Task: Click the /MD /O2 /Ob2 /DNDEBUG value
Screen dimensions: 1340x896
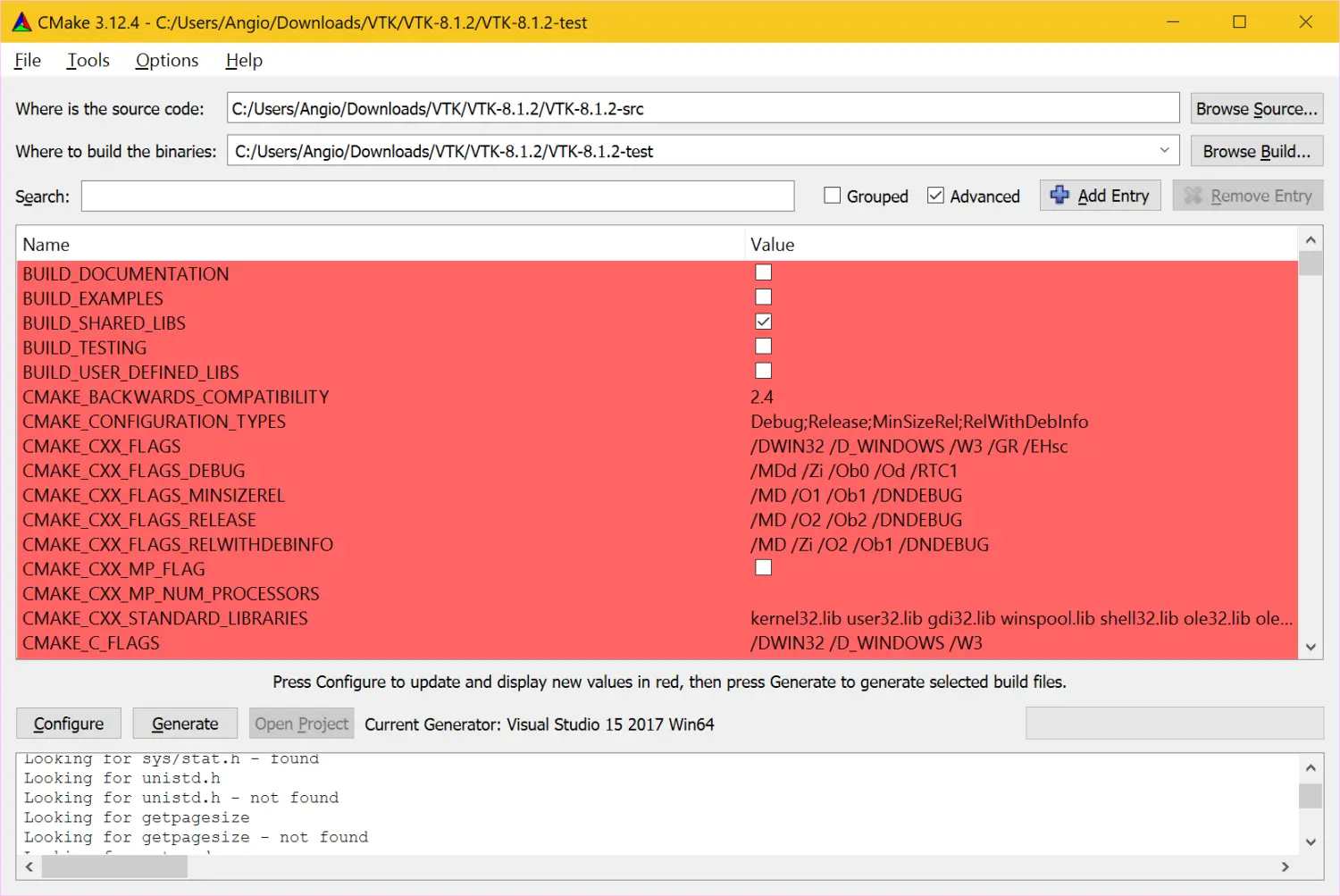Action: pos(857,520)
